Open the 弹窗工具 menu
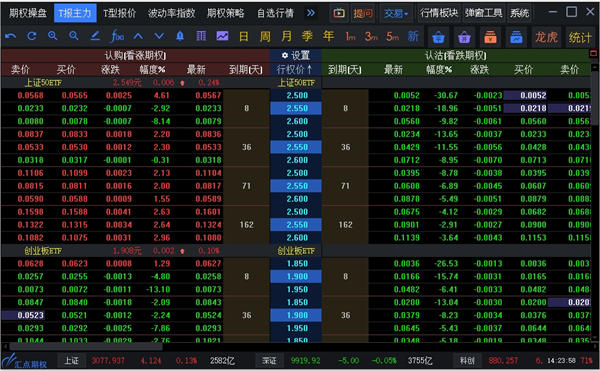Viewport: 600px width, 371px height. point(484,13)
